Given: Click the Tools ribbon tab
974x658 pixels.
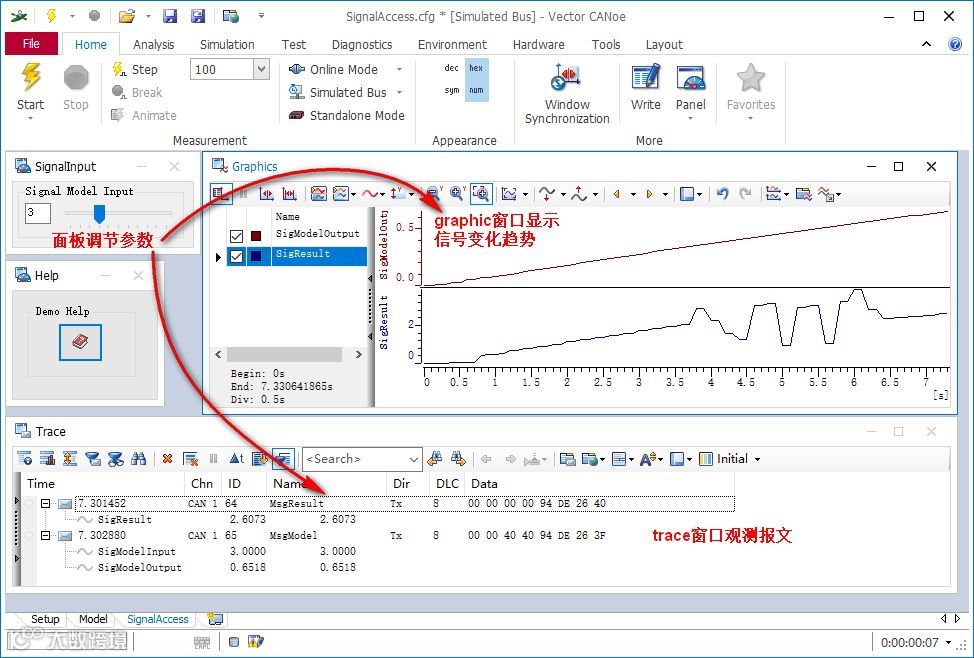Looking at the screenshot, I should pos(606,44).
